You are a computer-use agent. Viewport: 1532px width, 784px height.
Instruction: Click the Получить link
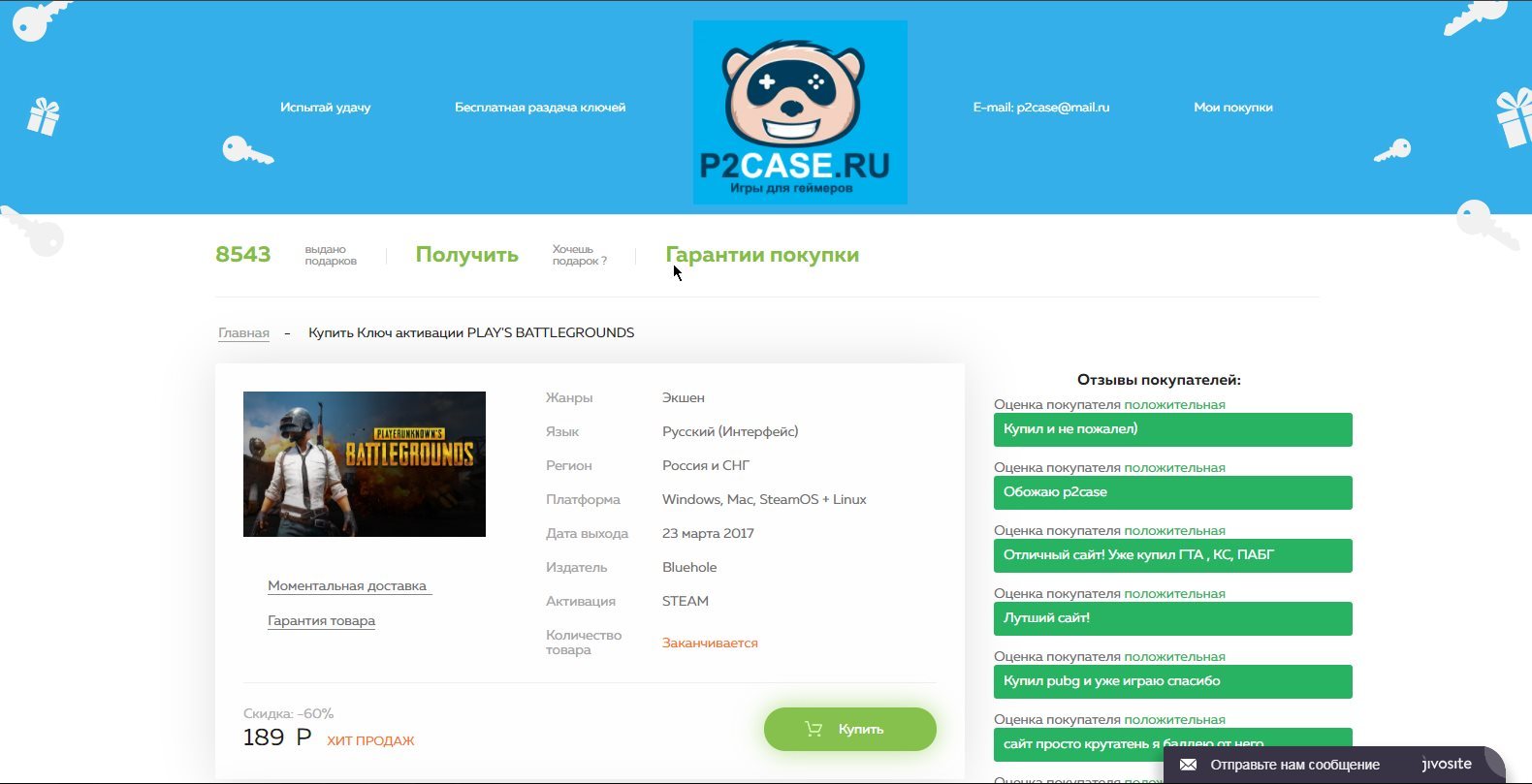467,255
